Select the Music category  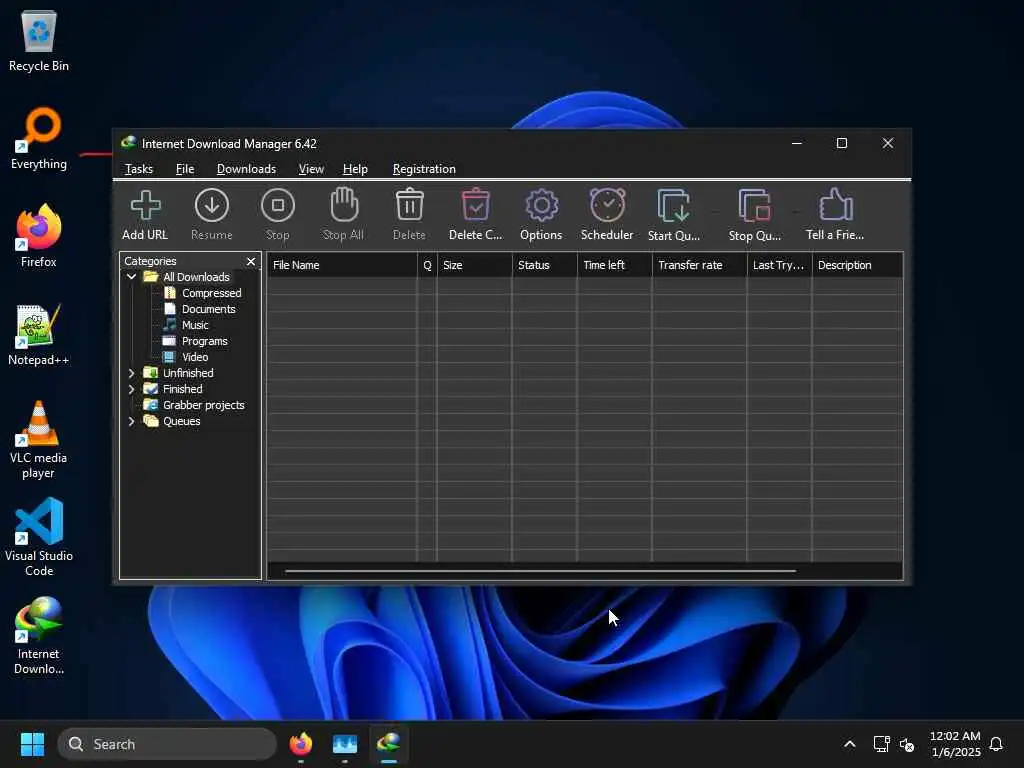tap(195, 325)
